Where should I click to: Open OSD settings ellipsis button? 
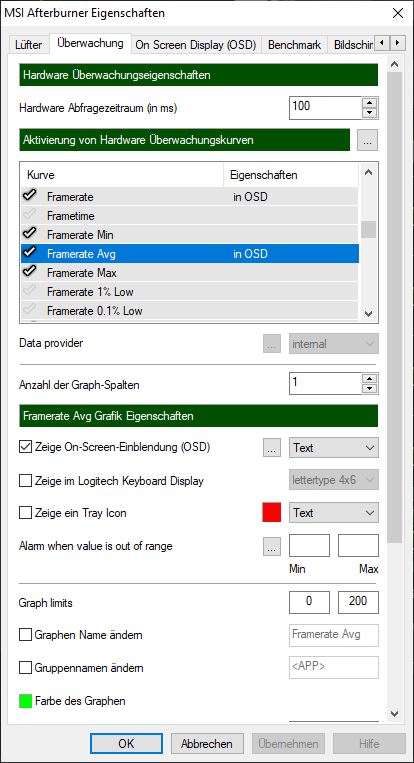[x=272, y=448]
